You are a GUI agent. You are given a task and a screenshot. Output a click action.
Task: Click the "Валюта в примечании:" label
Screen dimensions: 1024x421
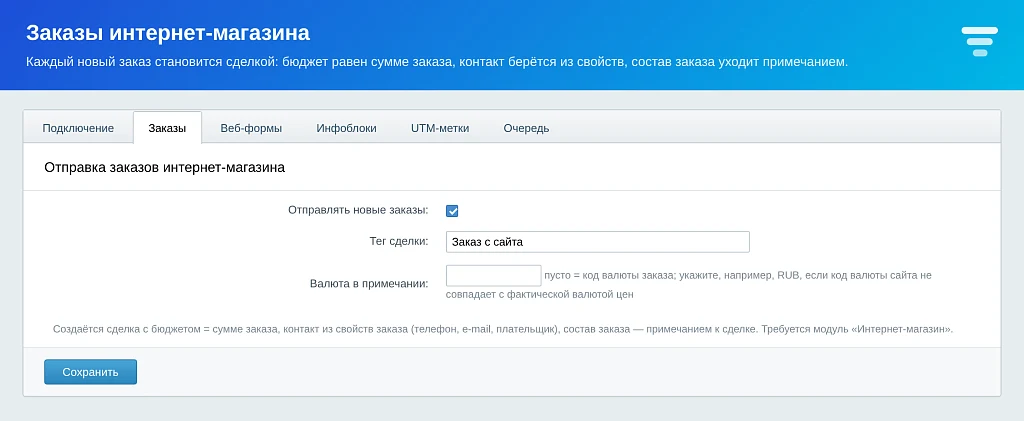(x=369, y=283)
